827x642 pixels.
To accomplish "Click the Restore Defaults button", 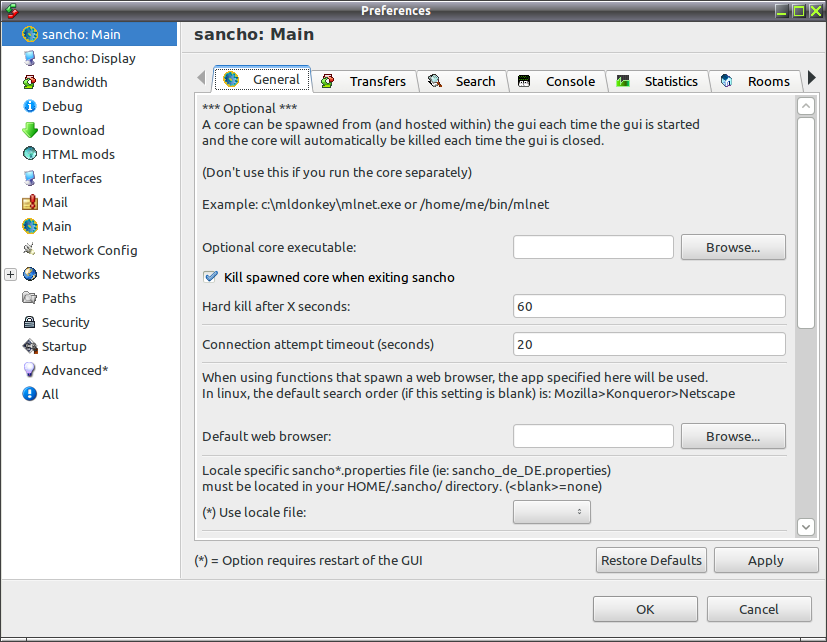I will [651, 560].
